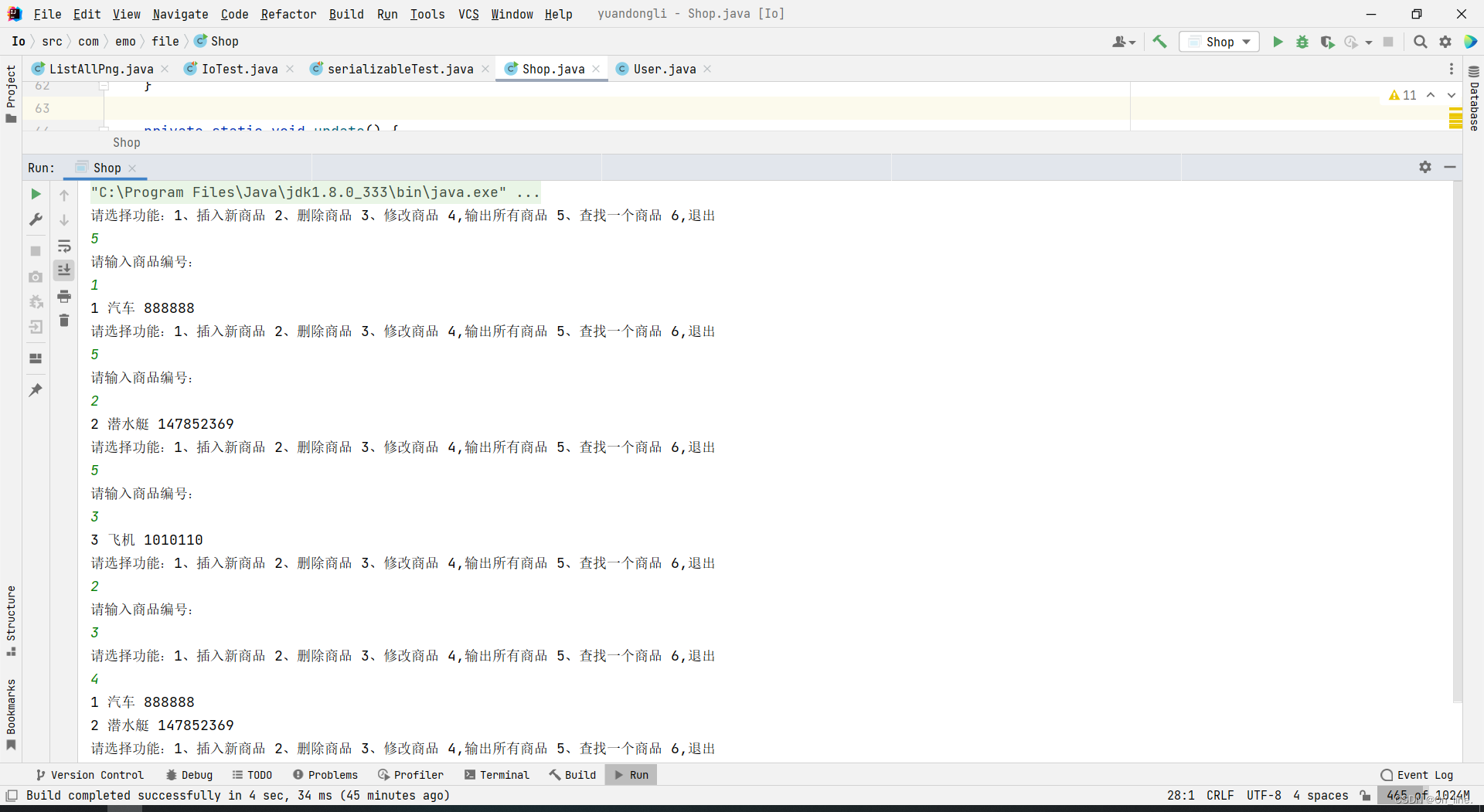Go to previous highlighted warning
The image size is (1484, 812).
(x=1431, y=95)
